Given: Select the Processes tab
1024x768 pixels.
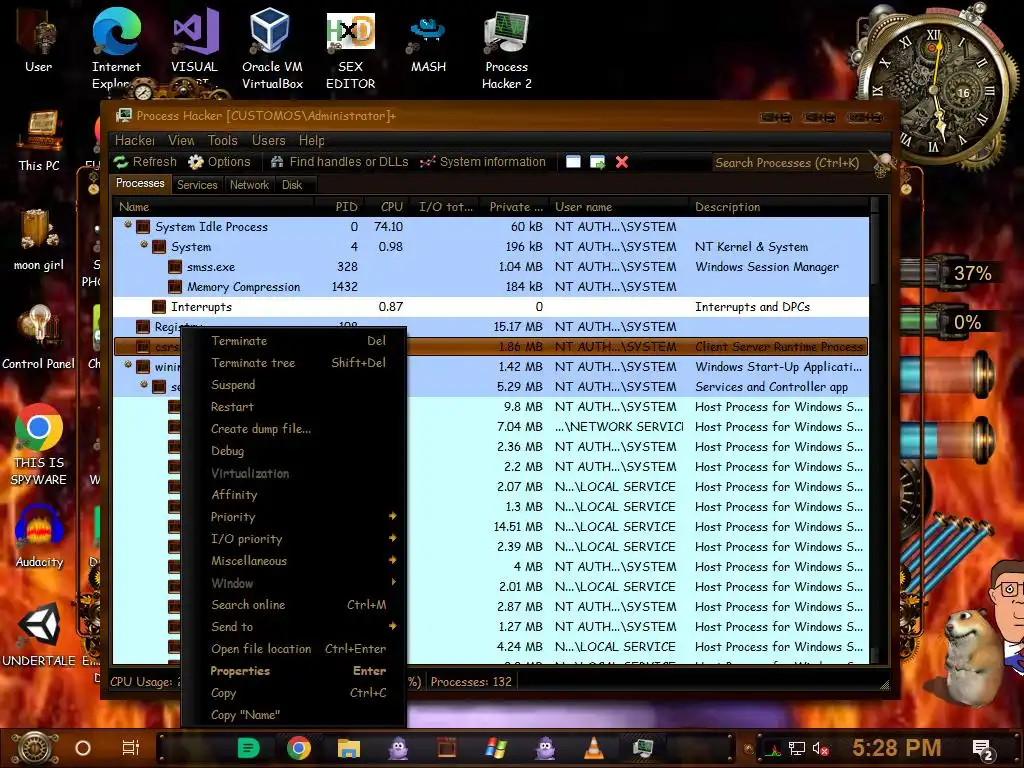Looking at the screenshot, I should 140,184.
